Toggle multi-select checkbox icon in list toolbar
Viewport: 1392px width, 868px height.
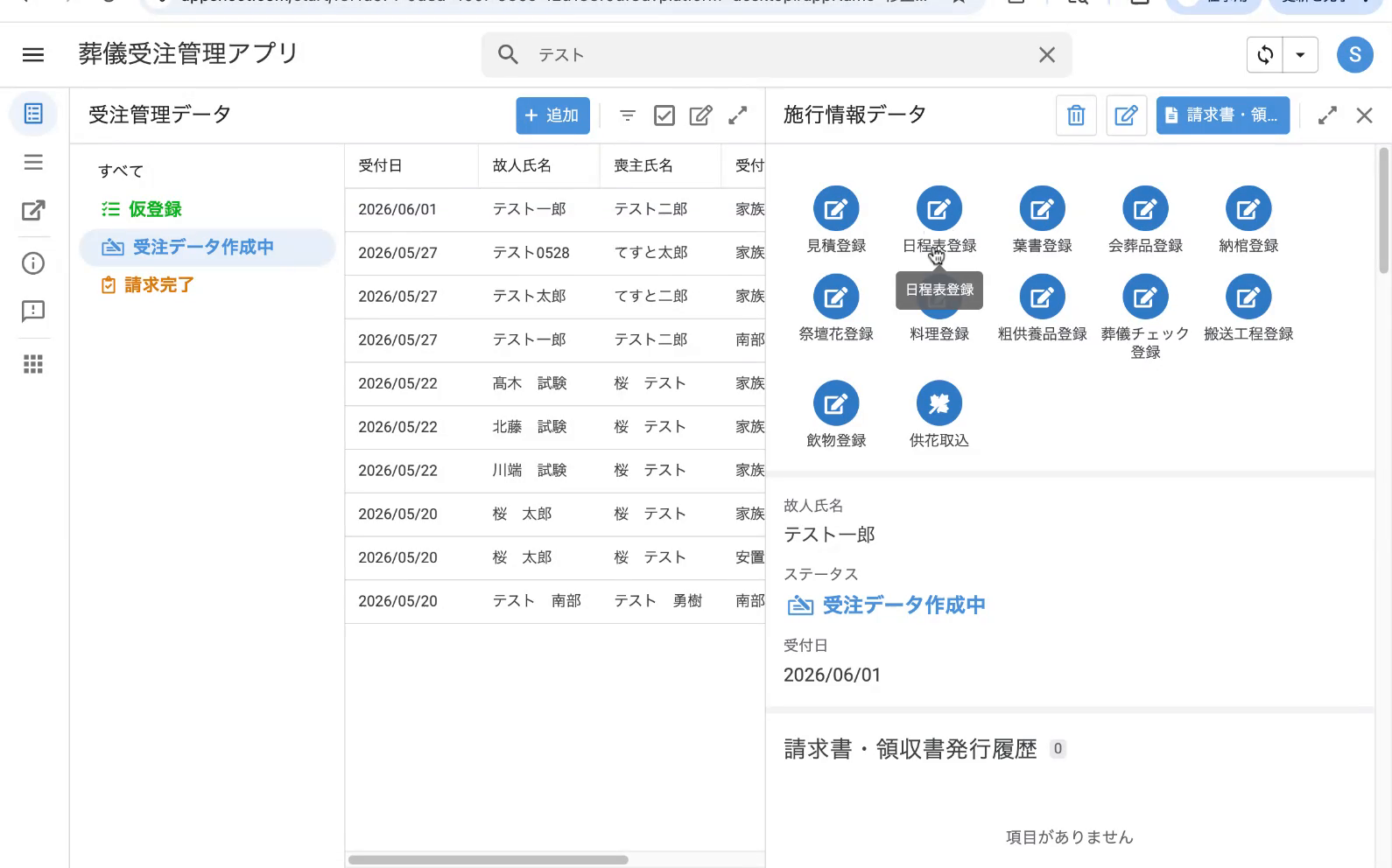point(664,115)
